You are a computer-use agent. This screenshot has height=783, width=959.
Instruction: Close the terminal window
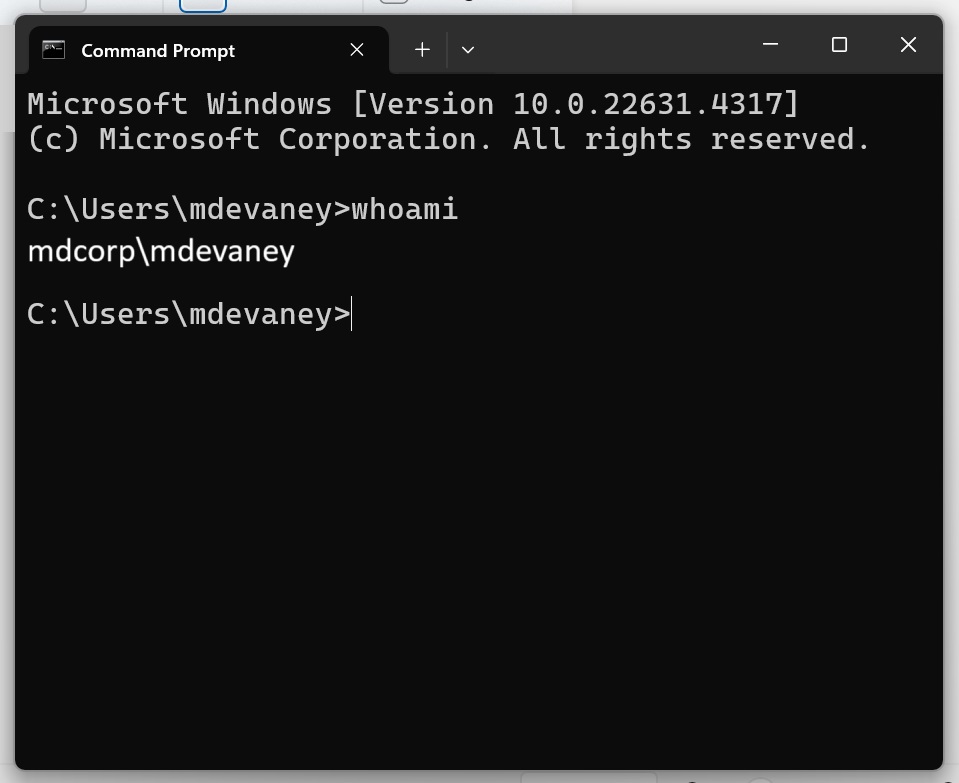(908, 45)
